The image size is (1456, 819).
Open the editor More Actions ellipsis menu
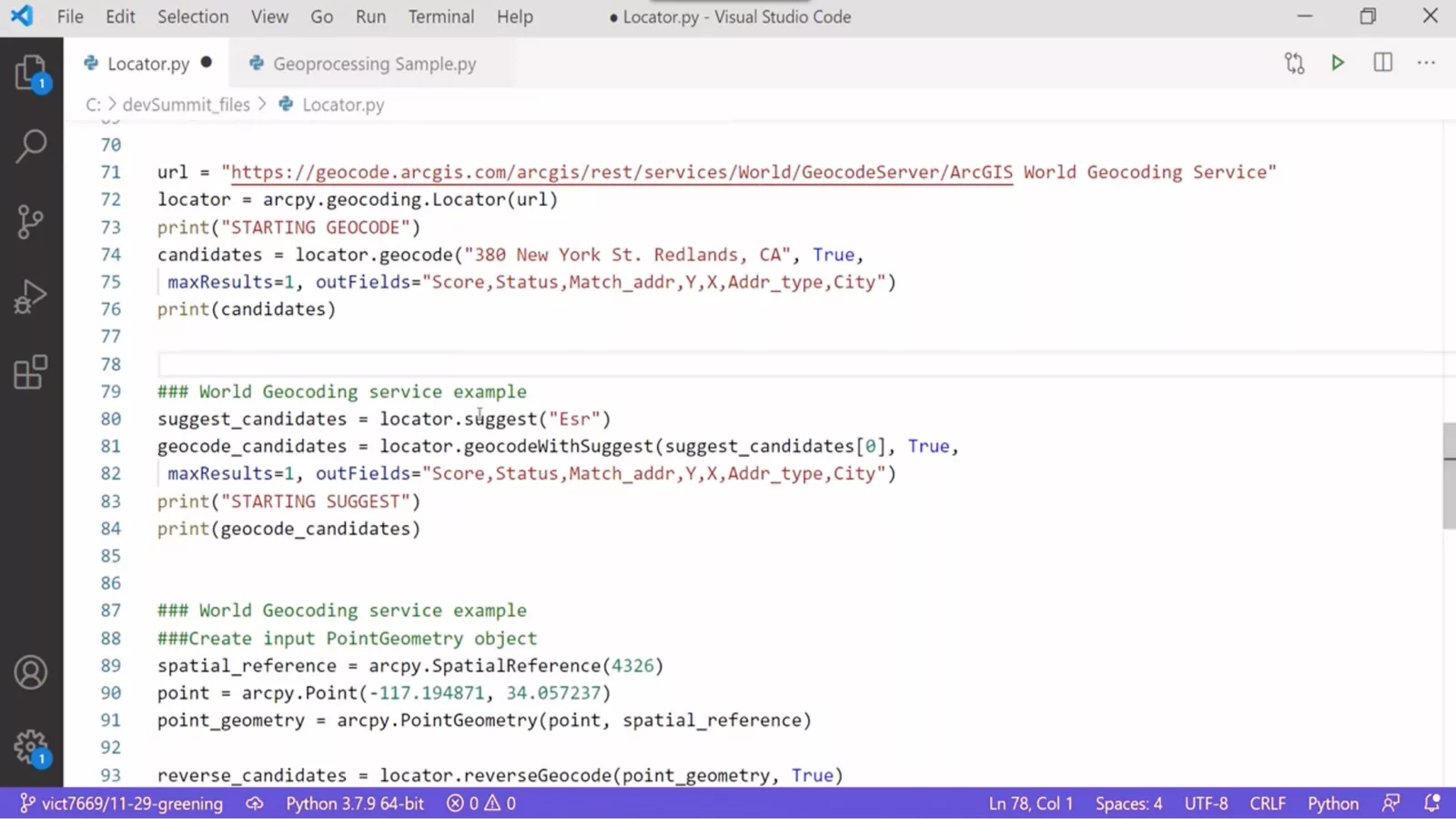(x=1427, y=63)
